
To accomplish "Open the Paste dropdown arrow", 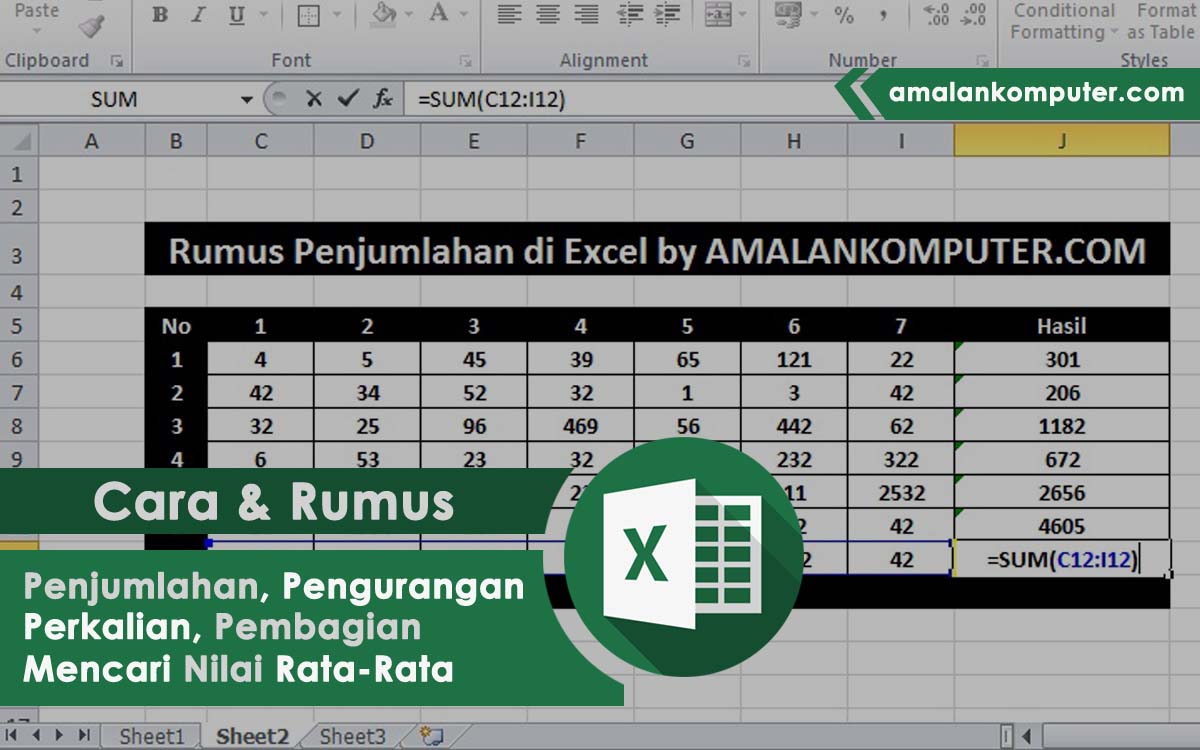I will (36, 30).
